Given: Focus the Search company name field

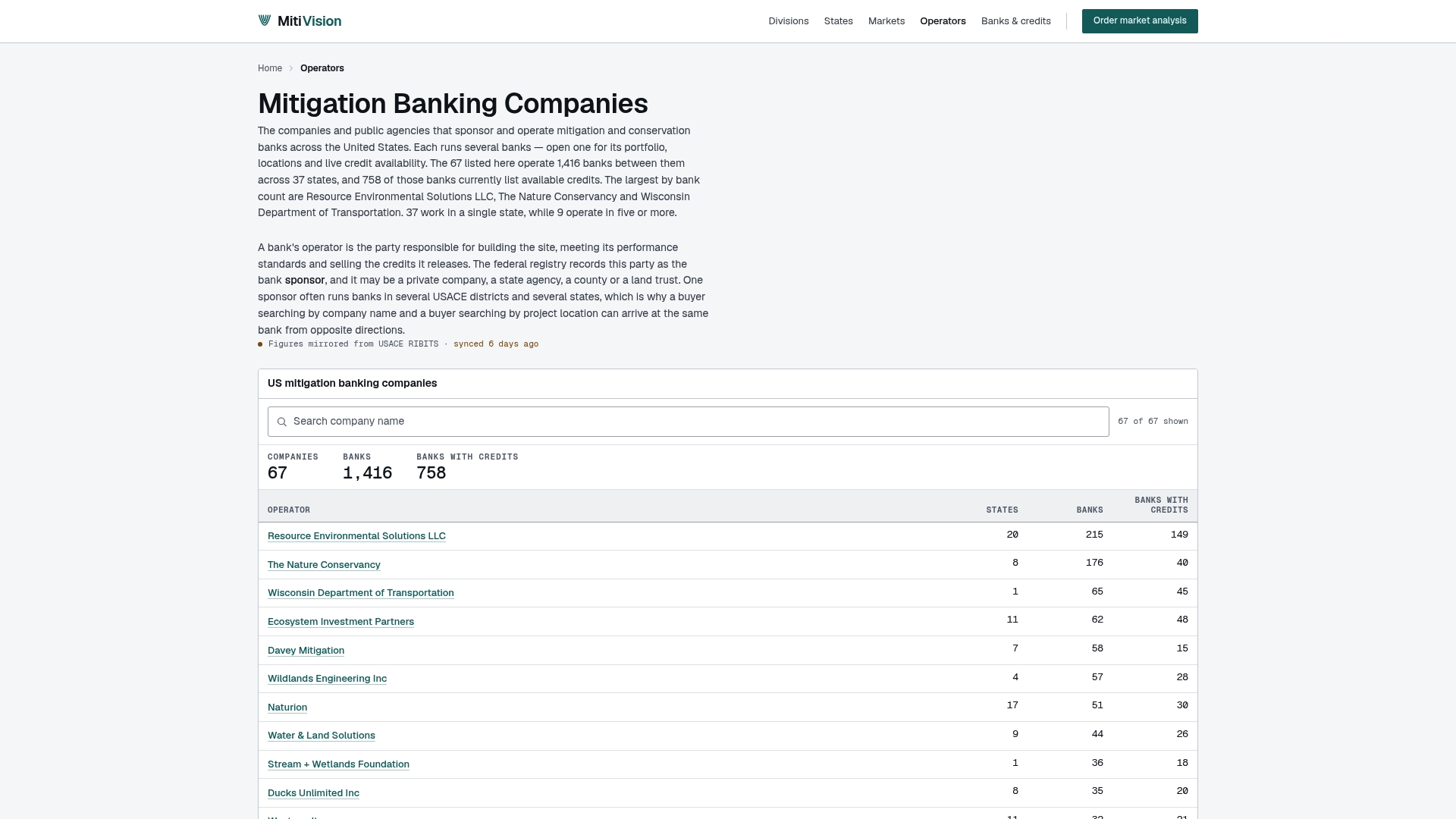Looking at the screenshot, I should 688,422.
